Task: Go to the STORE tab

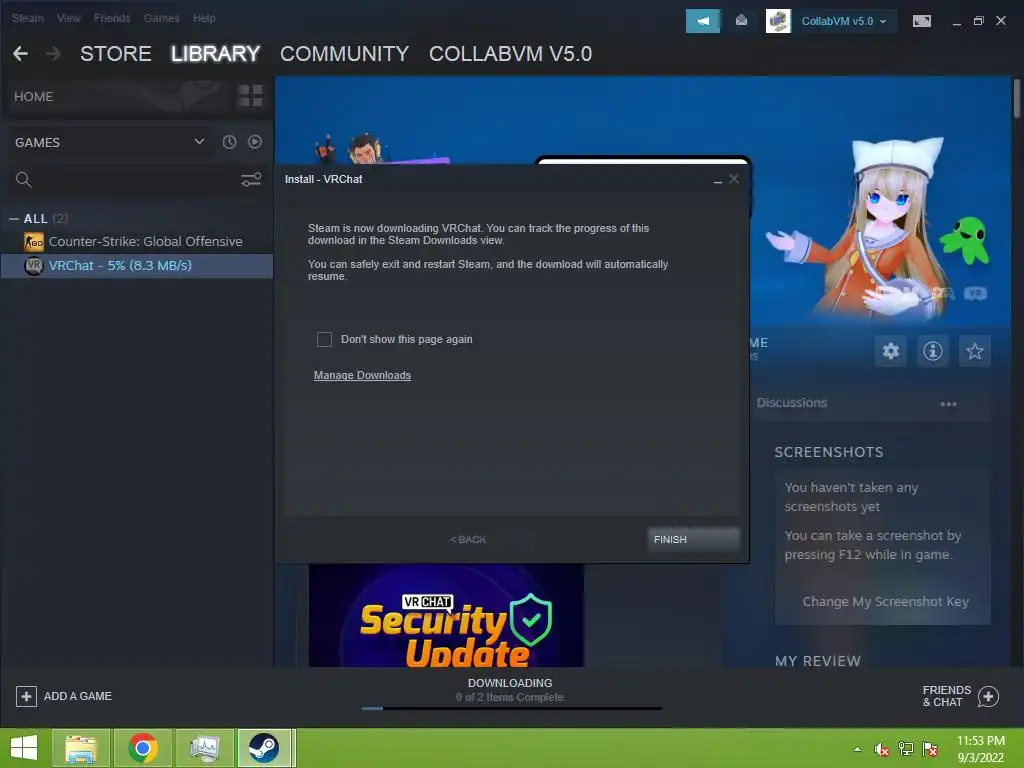Action: pos(116,54)
